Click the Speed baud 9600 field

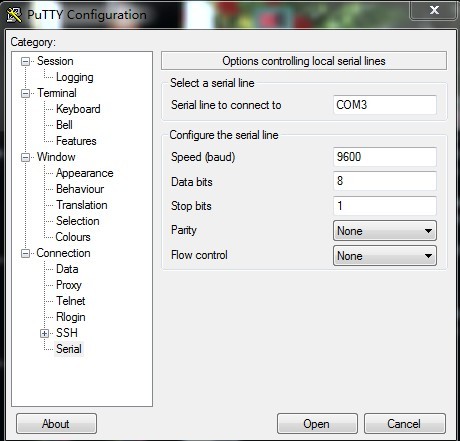[x=385, y=157]
